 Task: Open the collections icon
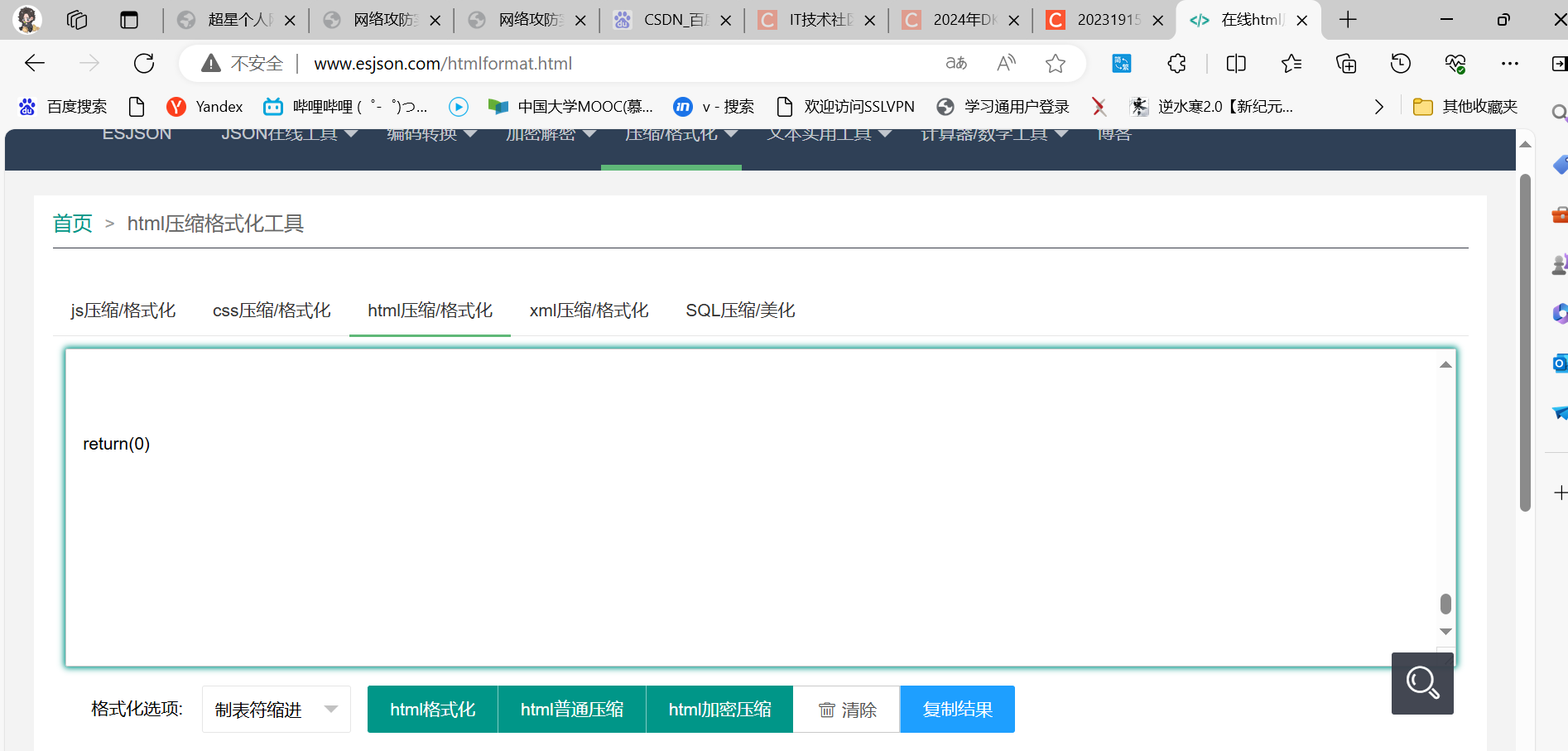coord(1346,63)
